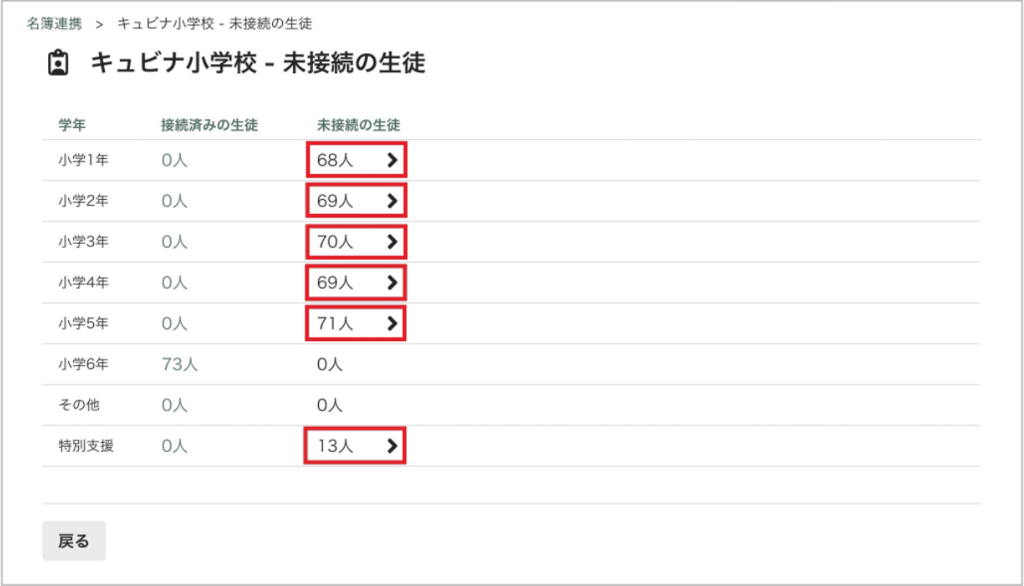The width and height of the screenshot is (1024, 586).
Task: Select the 13人 unconnected count
Action: click(335, 446)
